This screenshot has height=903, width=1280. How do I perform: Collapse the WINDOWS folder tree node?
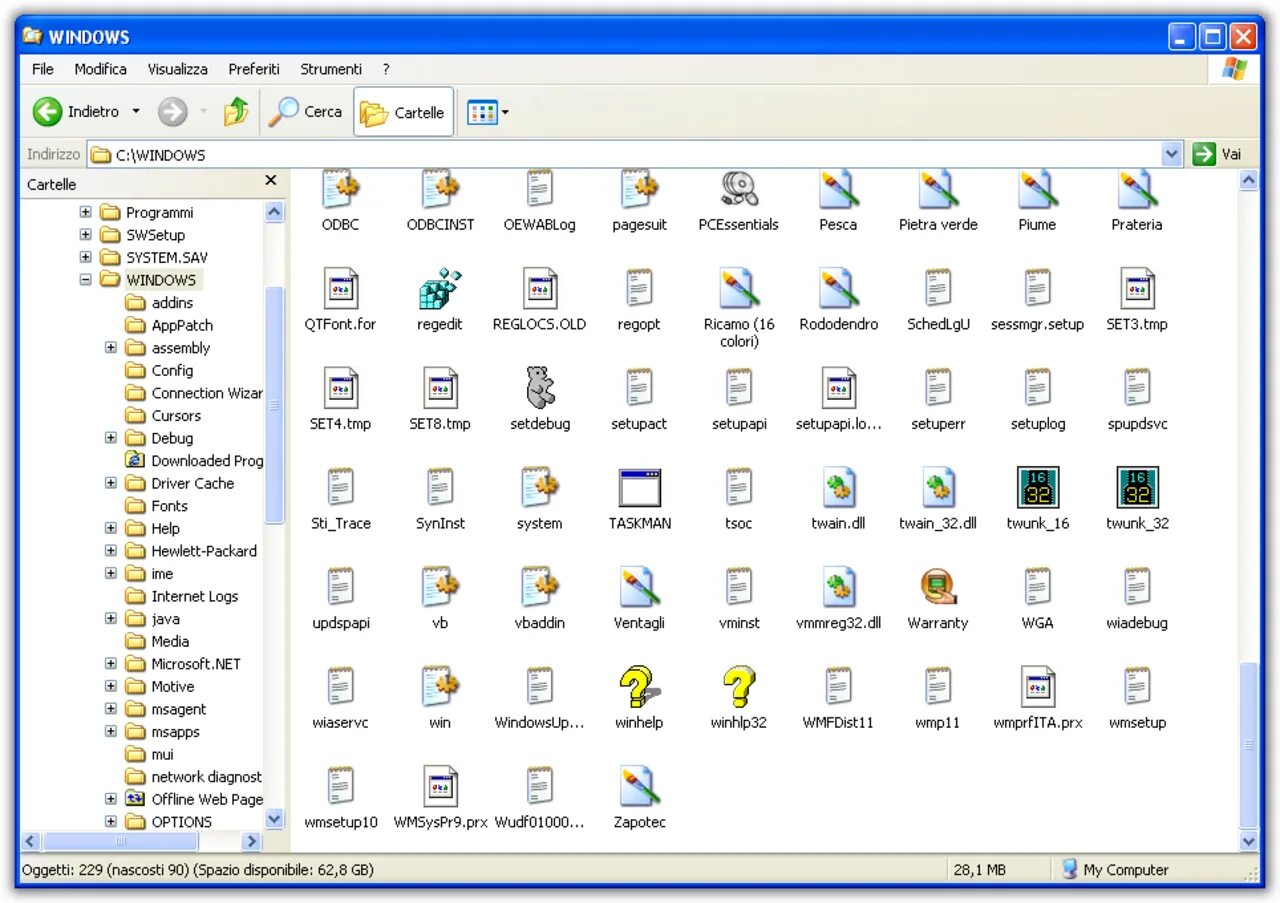click(x=86, y=280)
